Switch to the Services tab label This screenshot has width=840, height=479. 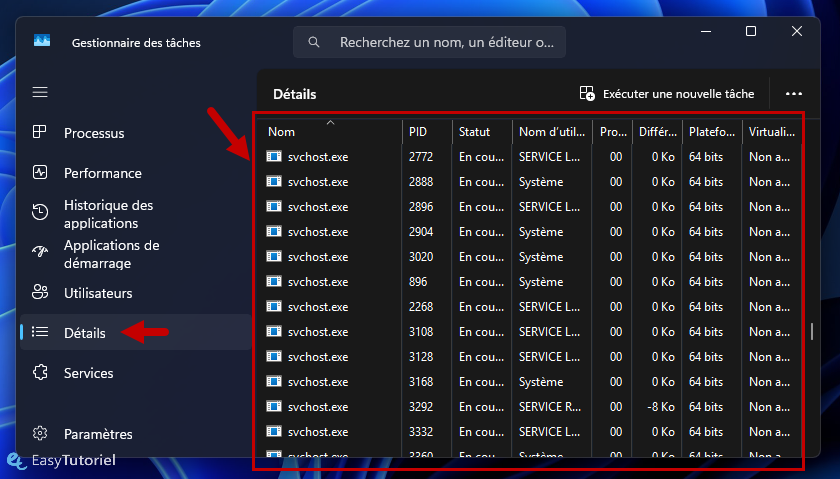point(88,373)
